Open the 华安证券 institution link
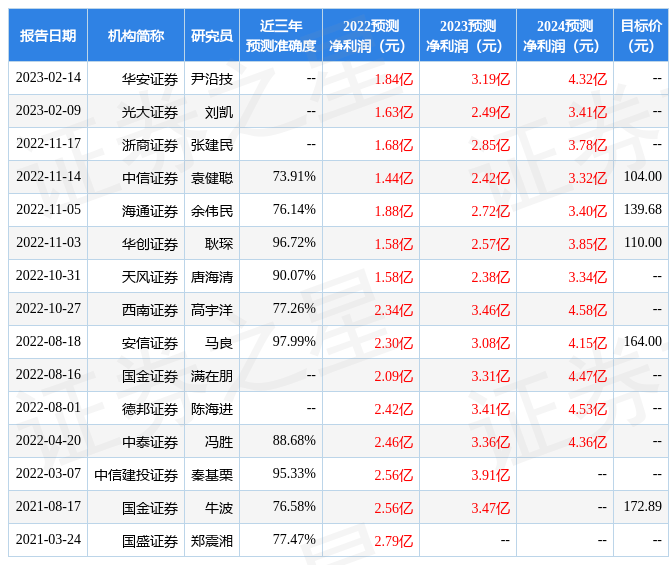 pyautogui.click(x=150, y=78)
